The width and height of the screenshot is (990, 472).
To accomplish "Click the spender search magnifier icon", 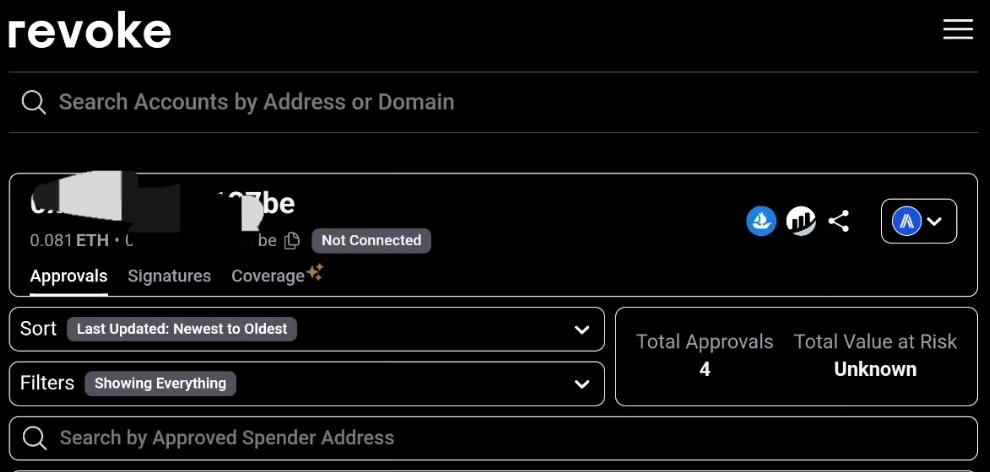I will (x=34, y=438).
